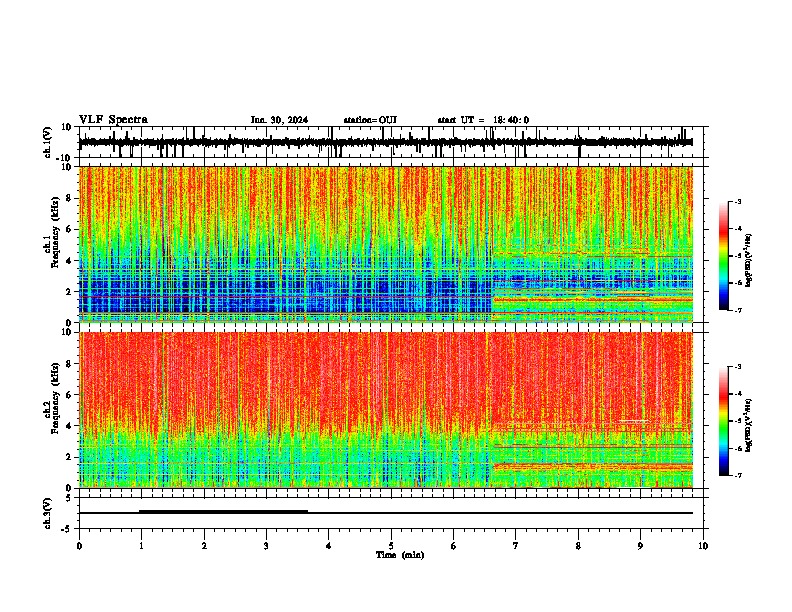Click time axis tick label '9'
Viewport: 792px width, 612px height.
click(640, 546)
